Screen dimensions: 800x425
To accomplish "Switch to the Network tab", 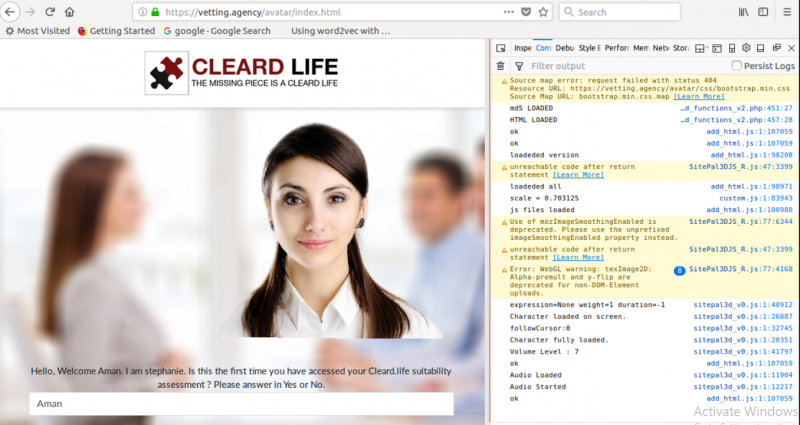I will click(661, 48).
